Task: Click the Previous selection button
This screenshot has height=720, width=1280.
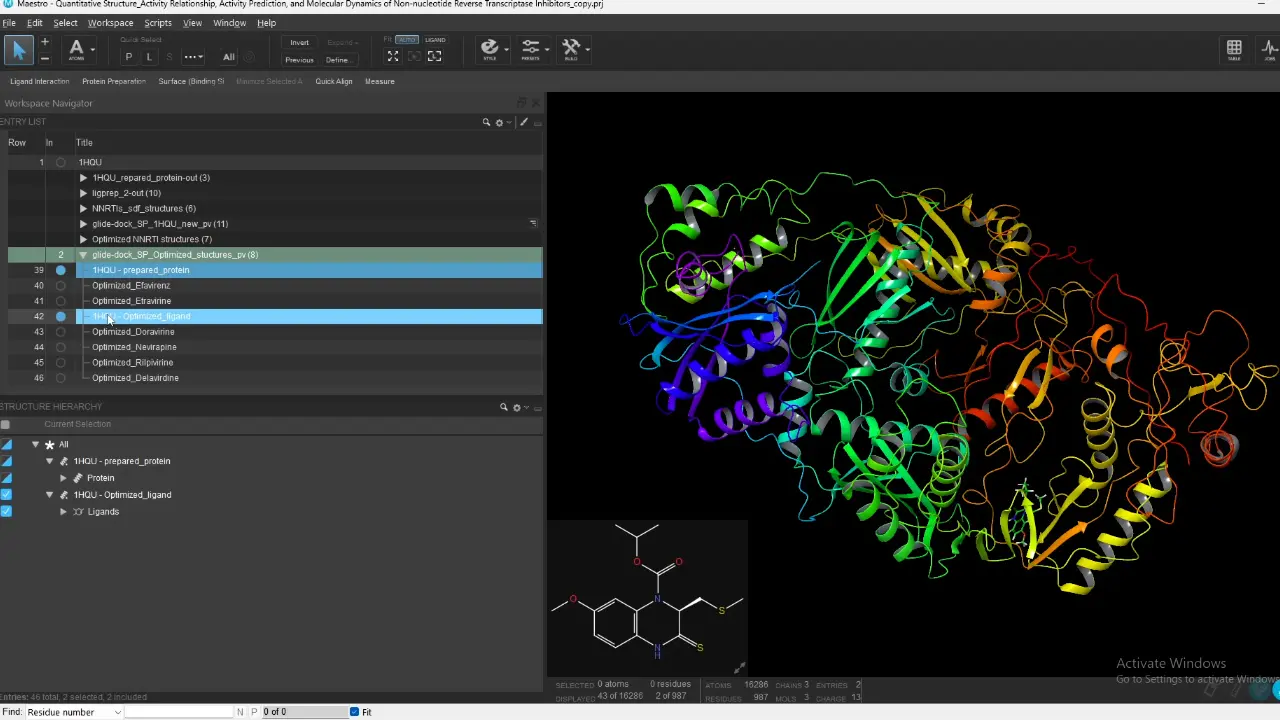Action: (x=300, y=60)
